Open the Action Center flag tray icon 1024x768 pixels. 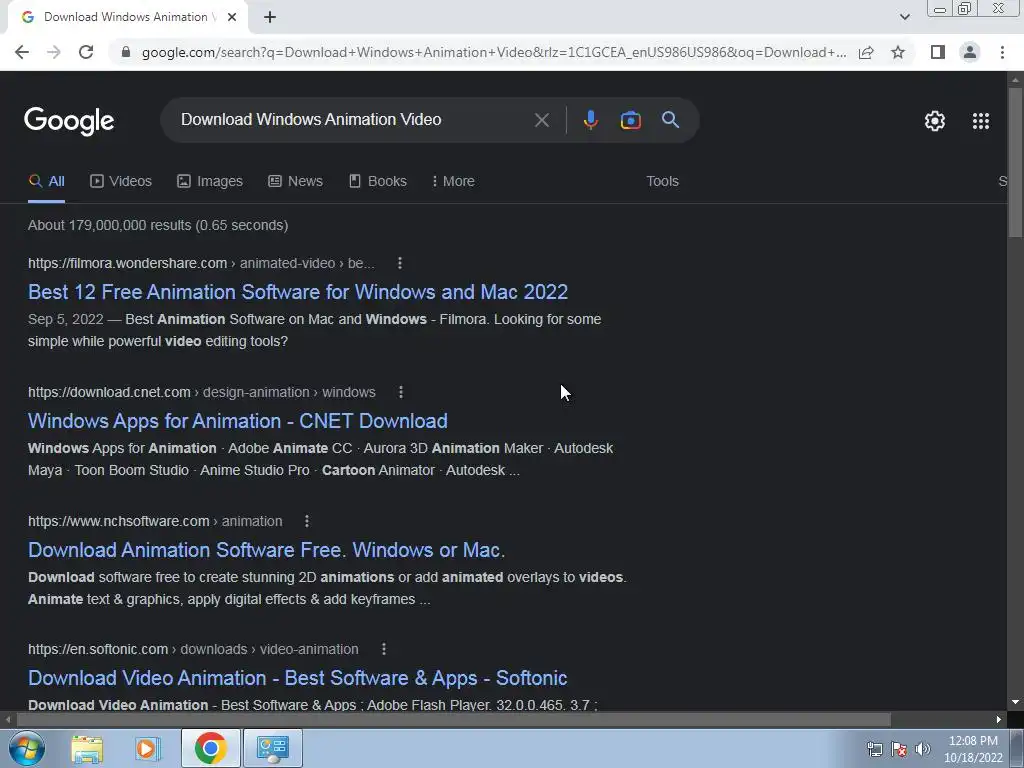899,749
